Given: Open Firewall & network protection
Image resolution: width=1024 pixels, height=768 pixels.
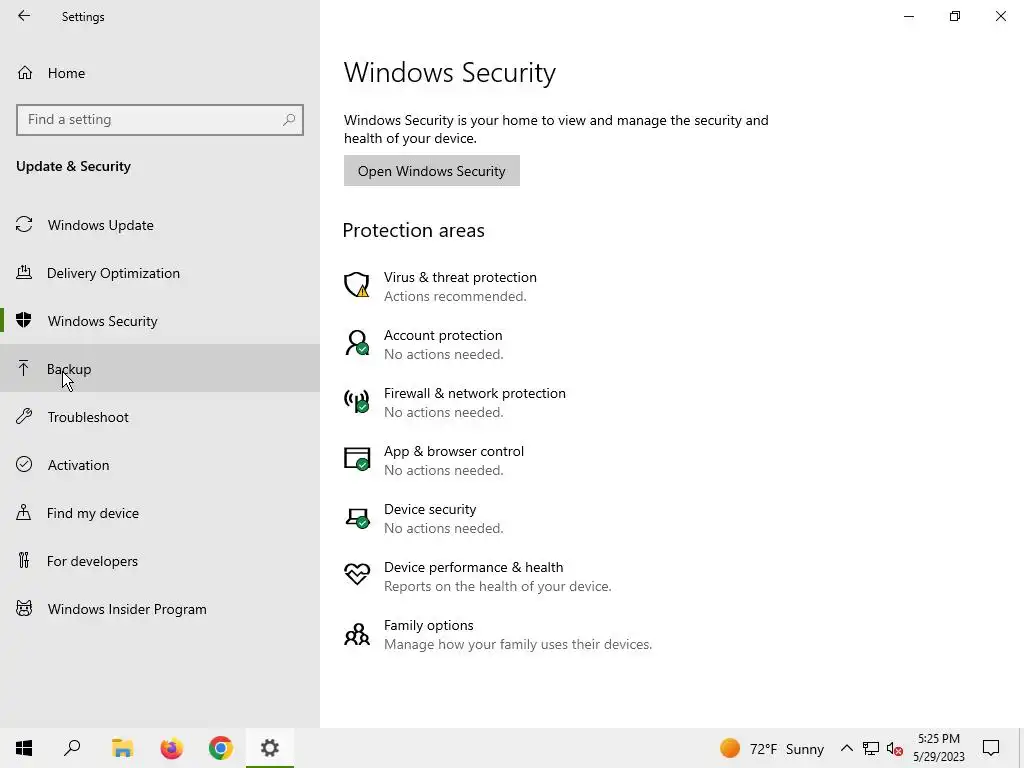Looking at the screenshot, I should click(475, 393).
